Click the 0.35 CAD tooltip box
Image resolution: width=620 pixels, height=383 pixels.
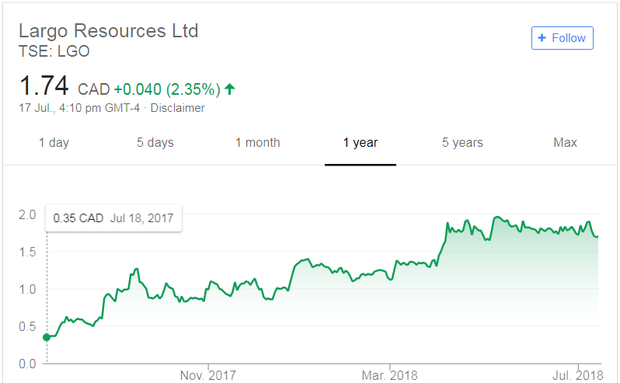coord(113,218)
